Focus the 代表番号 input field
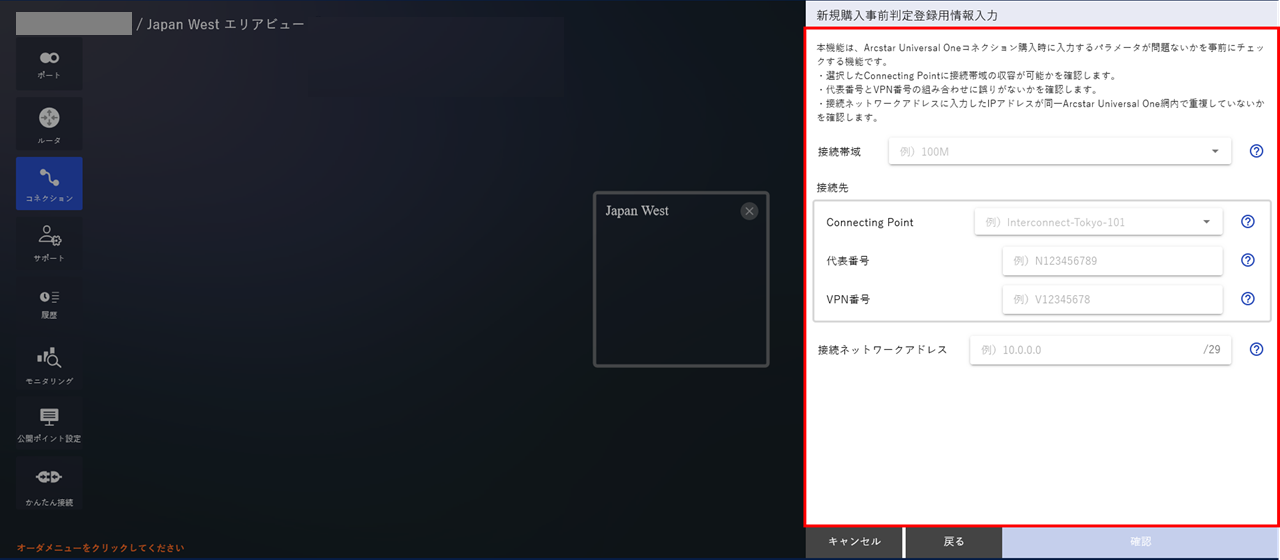Image resolution: width=1280 pixels, height=560 pixels. [1112, 261]
